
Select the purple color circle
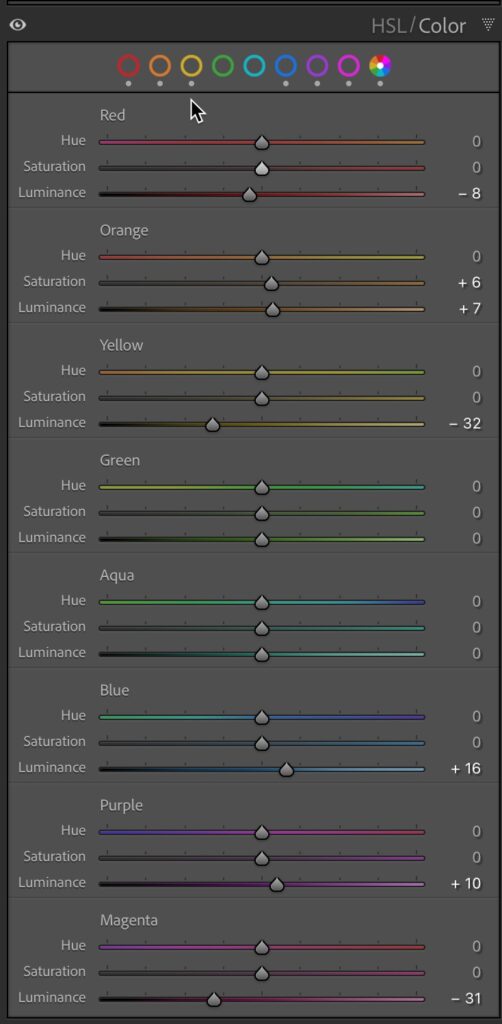click(317, 66)
